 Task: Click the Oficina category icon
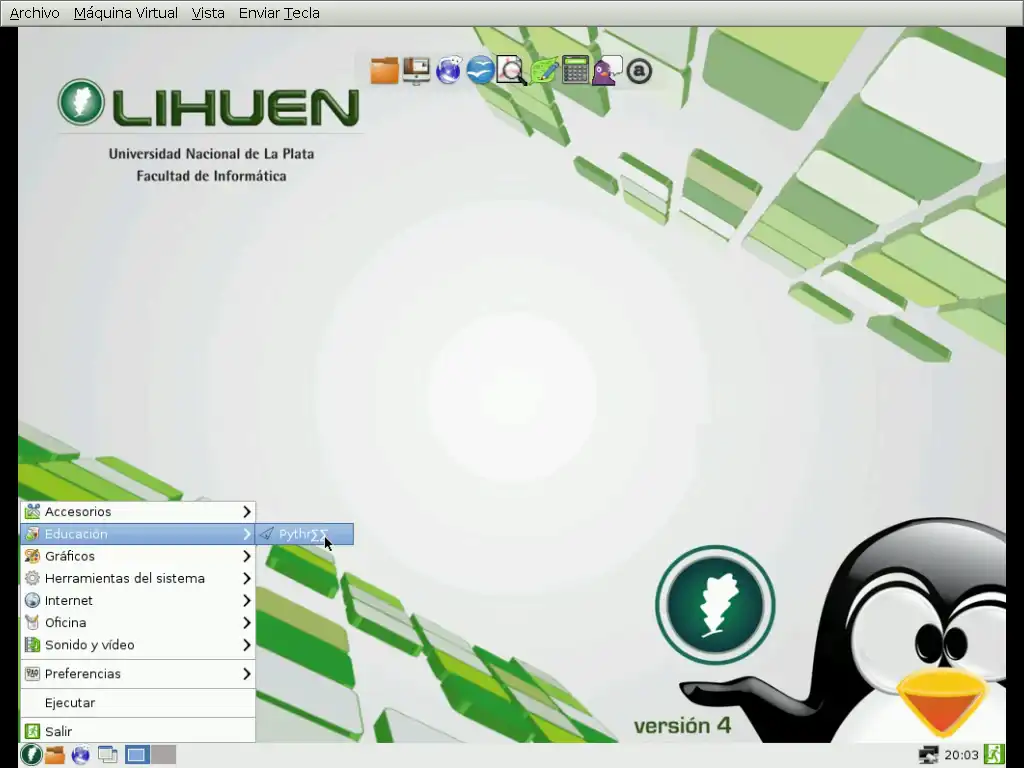pos(32,622)
